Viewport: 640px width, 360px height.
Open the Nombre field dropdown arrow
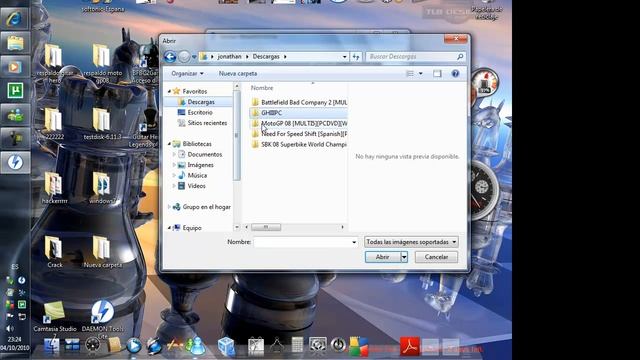tap(354, 242)
